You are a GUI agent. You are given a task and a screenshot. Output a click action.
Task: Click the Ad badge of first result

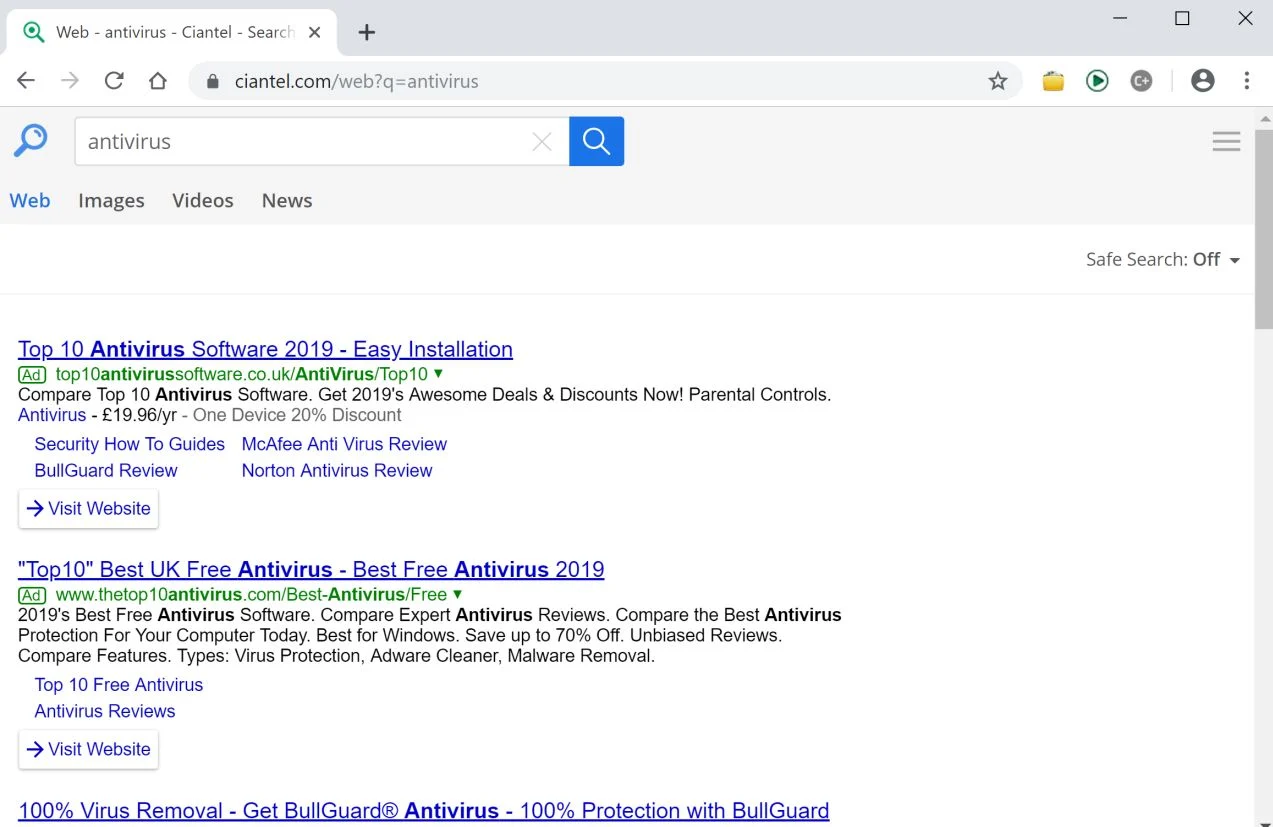[x=32, y=375]
